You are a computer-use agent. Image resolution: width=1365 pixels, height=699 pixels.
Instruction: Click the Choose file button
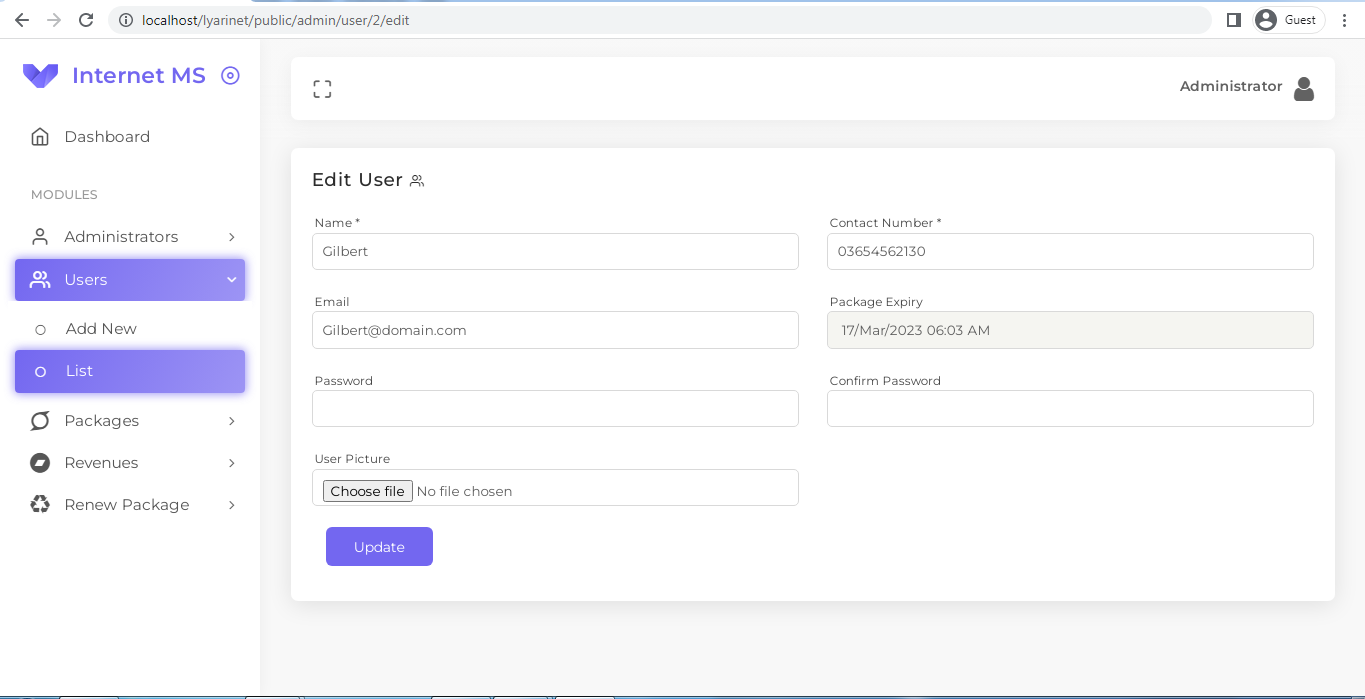367,490
